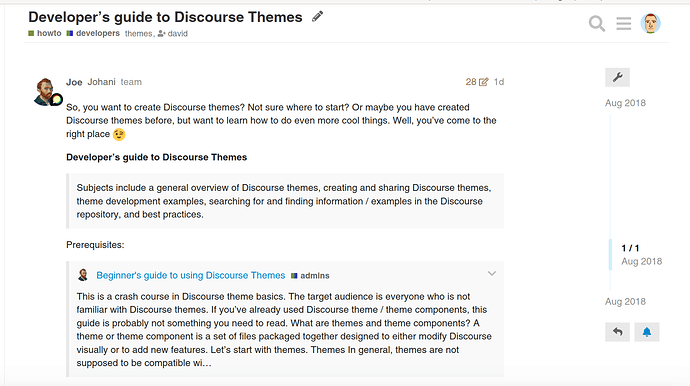This screenshot has height=386, width=690.
Task: Select the 1 / 1 timeline position
Action: [630, 248]
